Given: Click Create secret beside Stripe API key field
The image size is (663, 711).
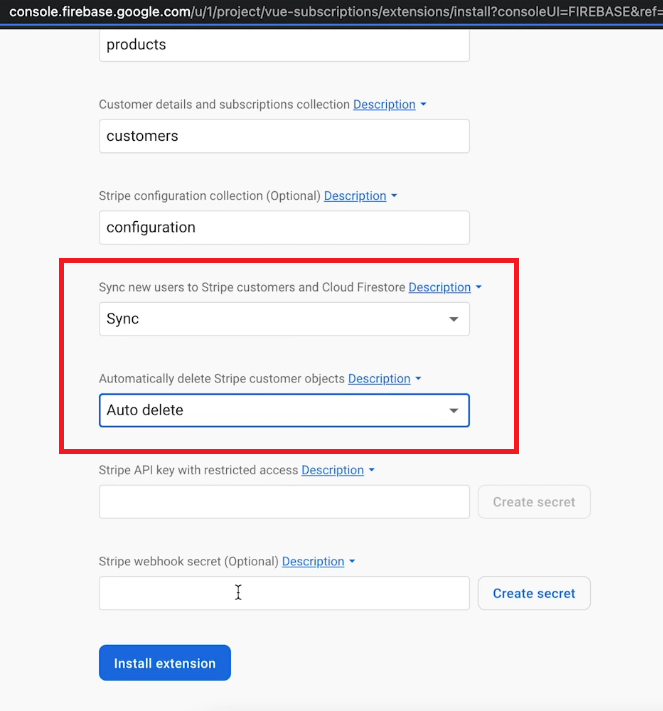Looking at the screenshot, I should click(534, 502).
